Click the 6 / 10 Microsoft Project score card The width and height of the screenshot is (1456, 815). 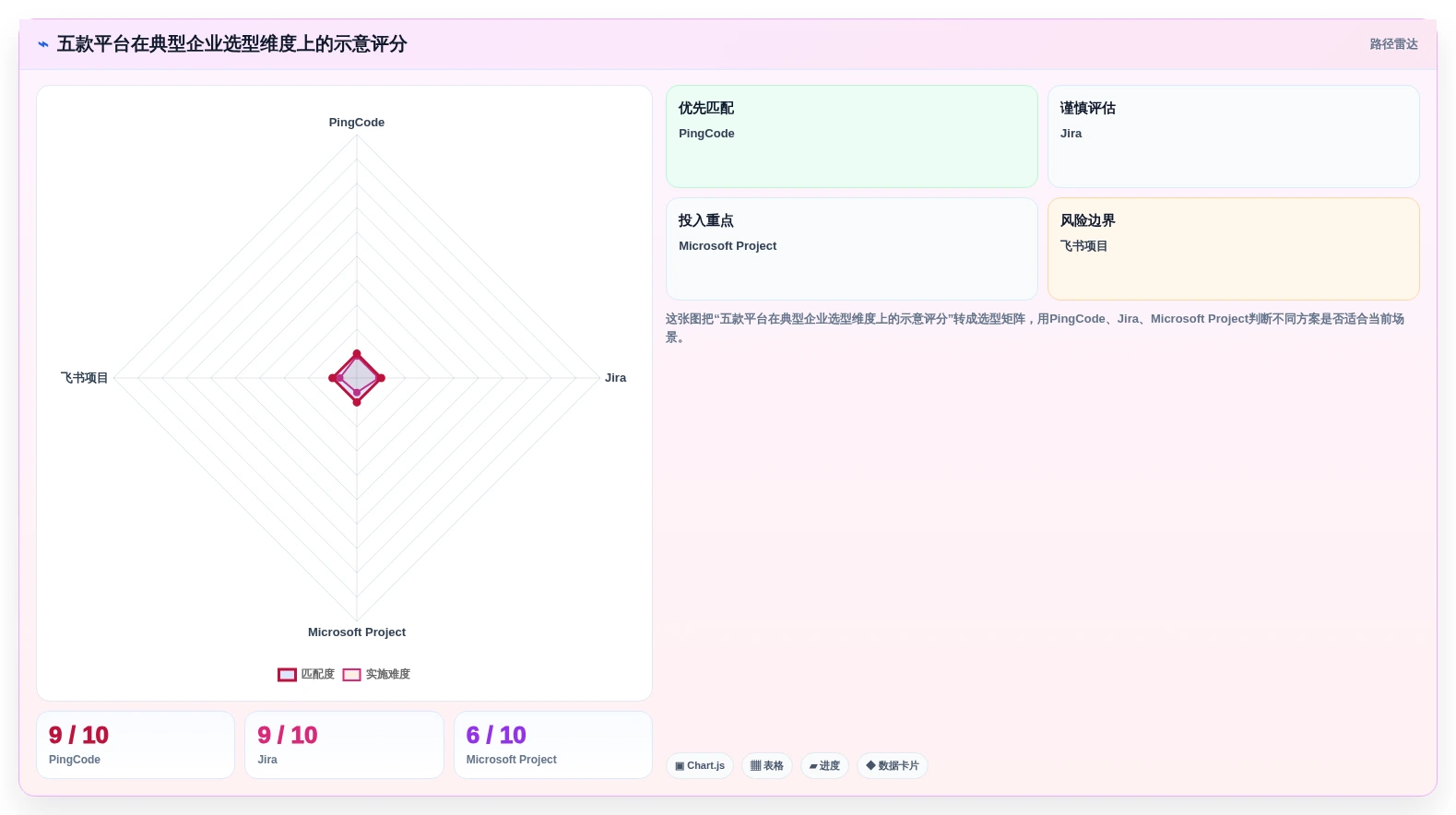(553, 745)
